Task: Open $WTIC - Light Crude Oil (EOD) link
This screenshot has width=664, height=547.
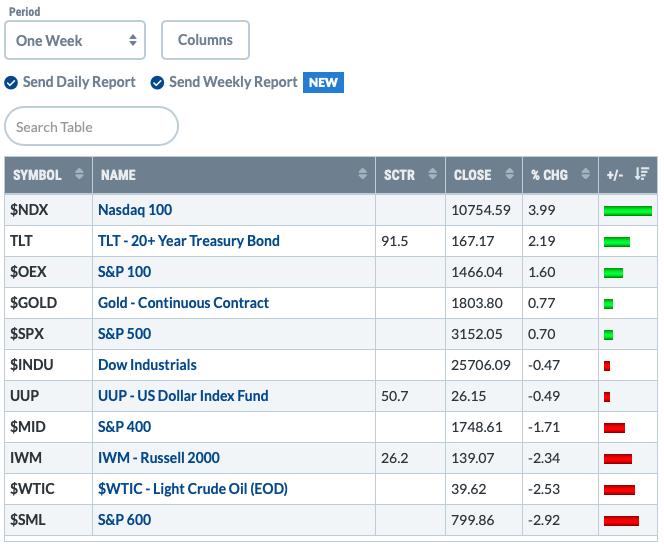Action: coord(193,489)
